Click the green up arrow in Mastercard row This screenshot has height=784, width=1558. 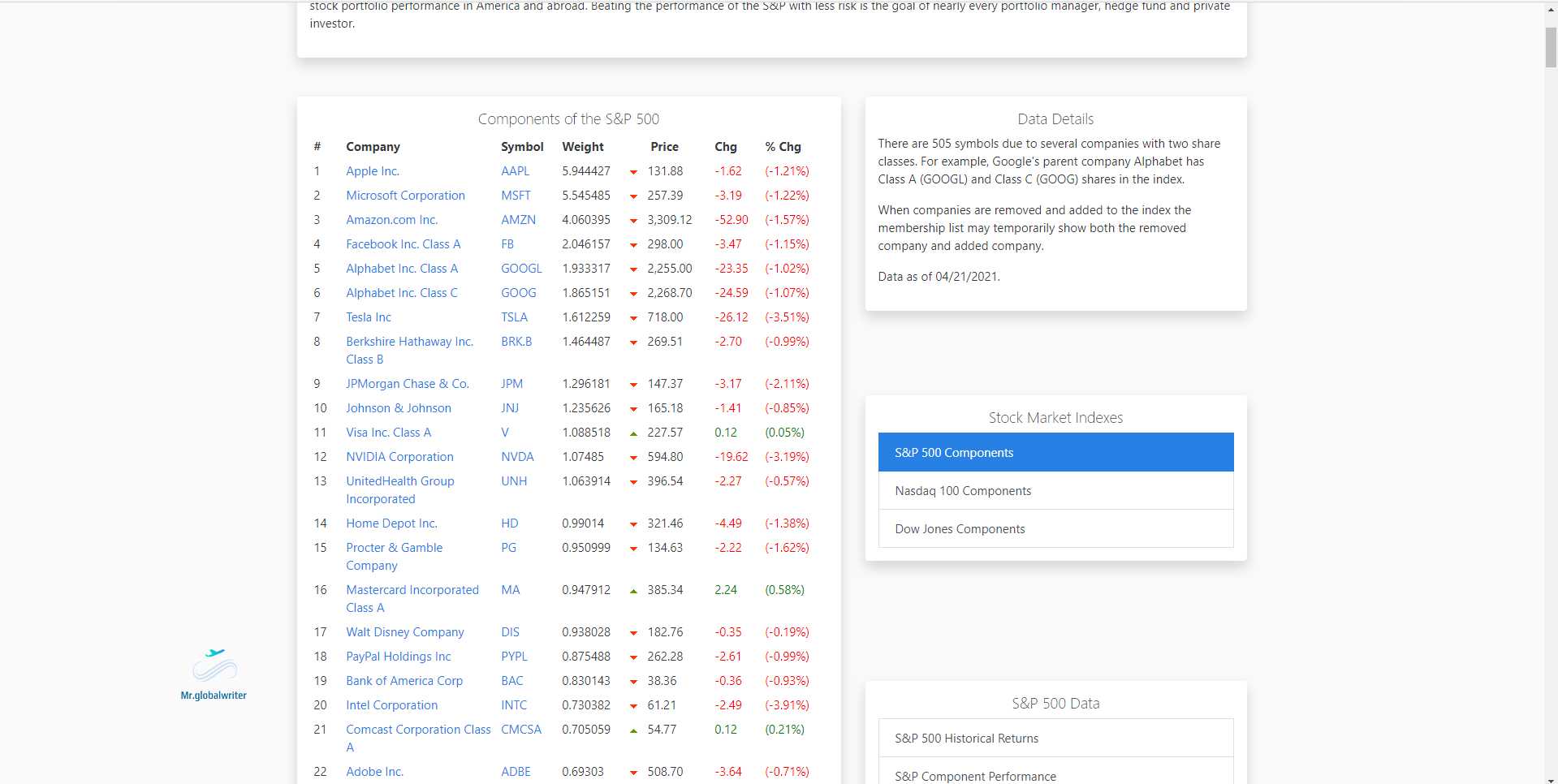[x=633, y=591]
